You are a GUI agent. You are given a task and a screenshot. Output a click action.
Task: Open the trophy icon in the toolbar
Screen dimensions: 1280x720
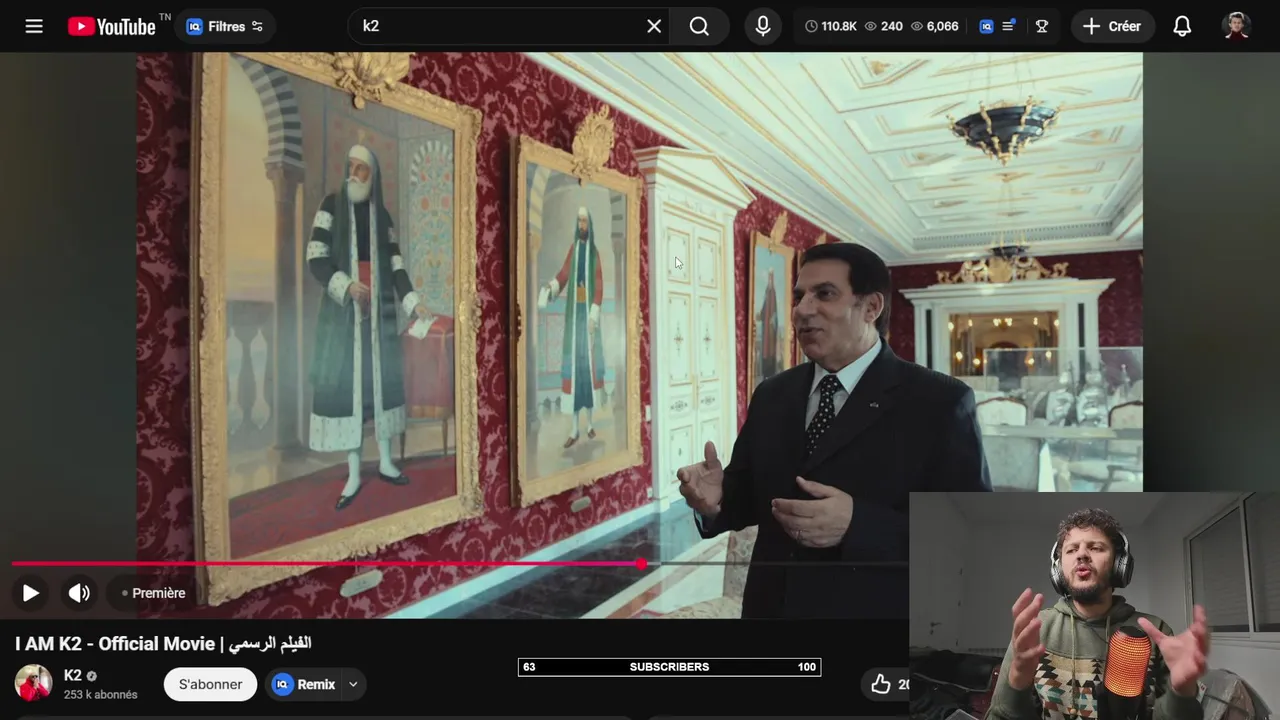point(1042,26)
